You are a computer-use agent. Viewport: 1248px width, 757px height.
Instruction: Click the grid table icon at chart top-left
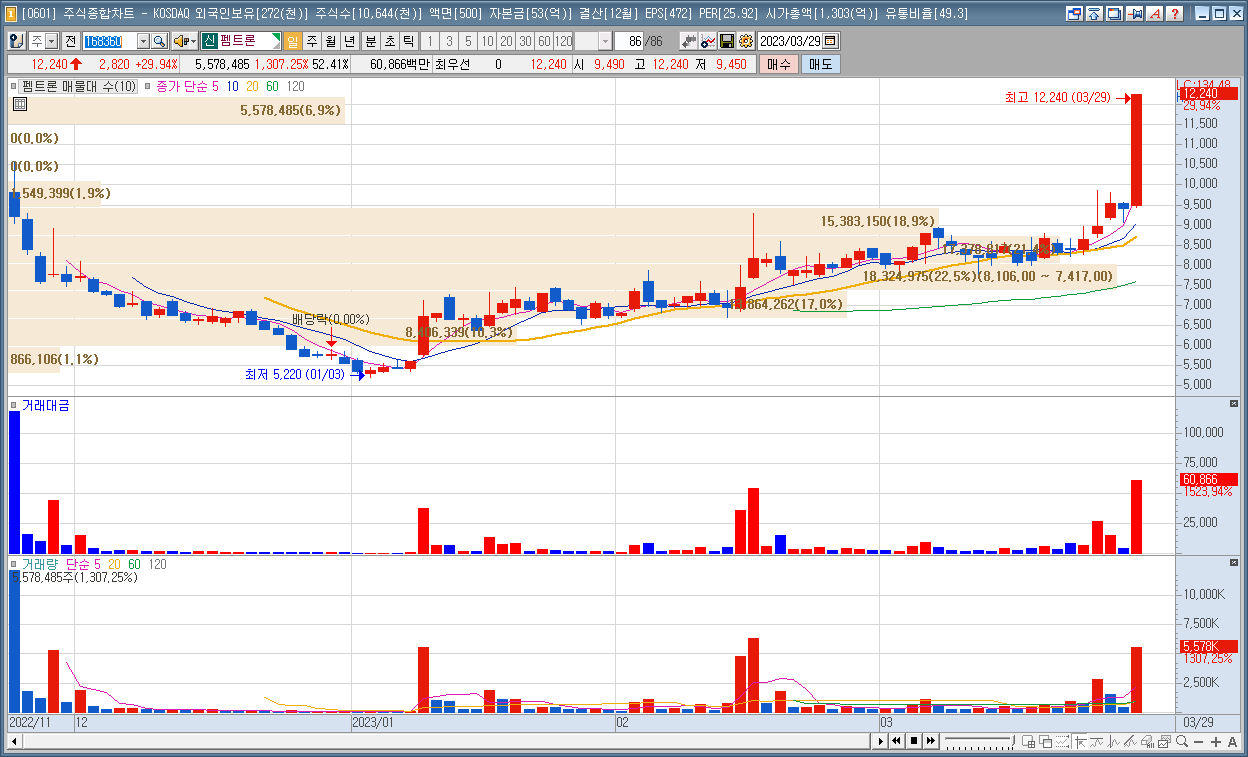tap(19, 103)
